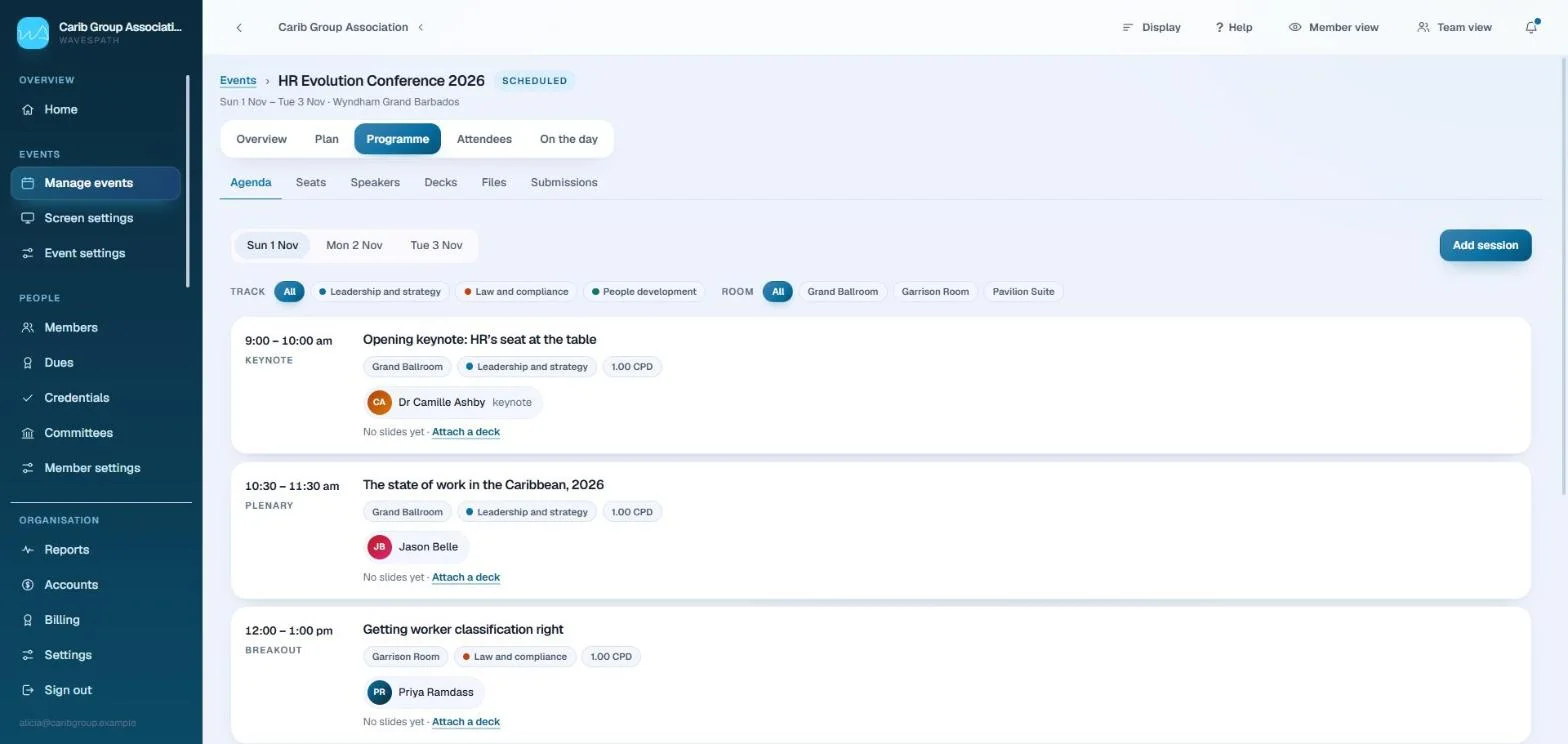Screen dimensions: 1568x744
Task: Collapse the chevron beside Carib Group Association
Action: [x=421, y=28]
